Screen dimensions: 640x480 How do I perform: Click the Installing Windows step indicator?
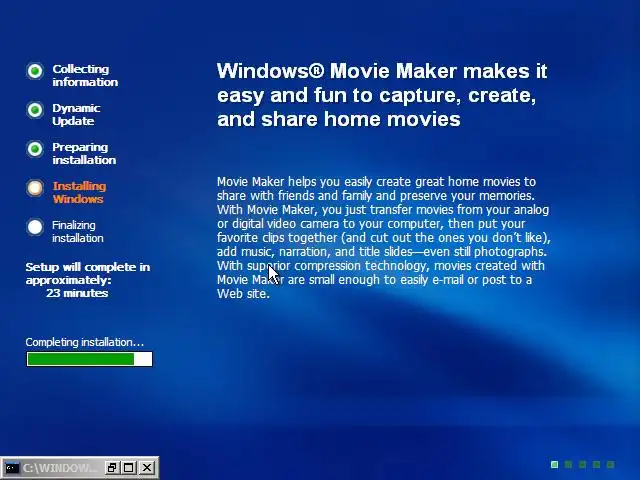coord(35,188)
